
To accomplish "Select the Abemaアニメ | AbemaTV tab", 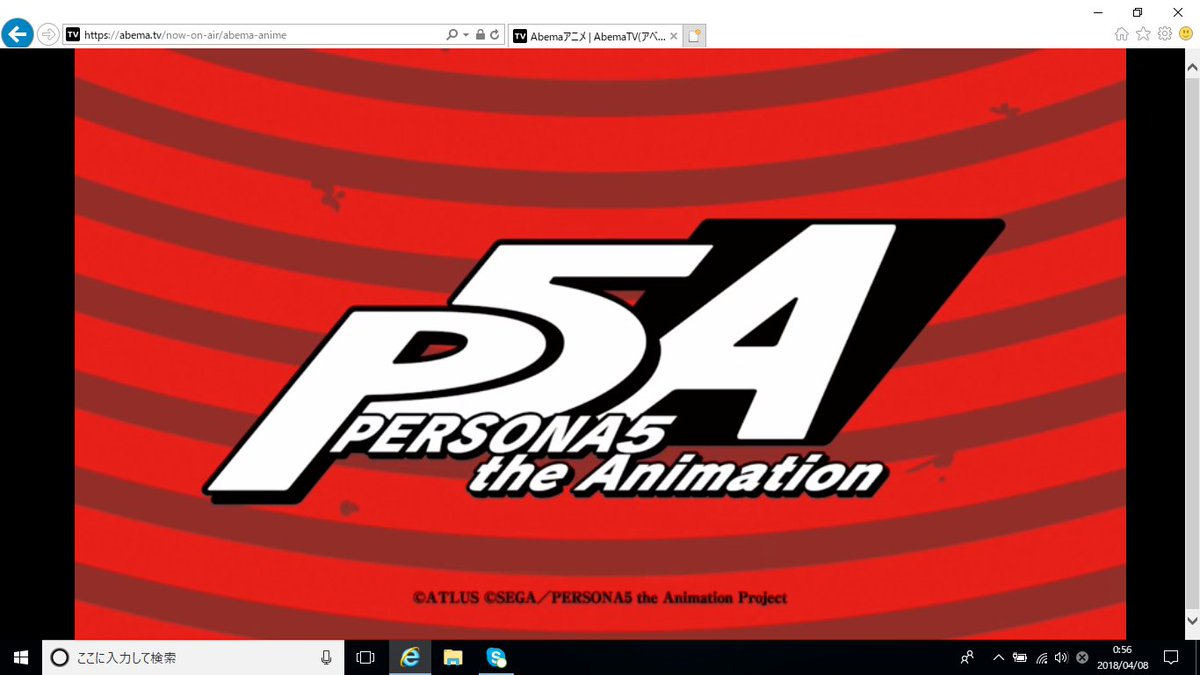I will (x=595, y=35).
